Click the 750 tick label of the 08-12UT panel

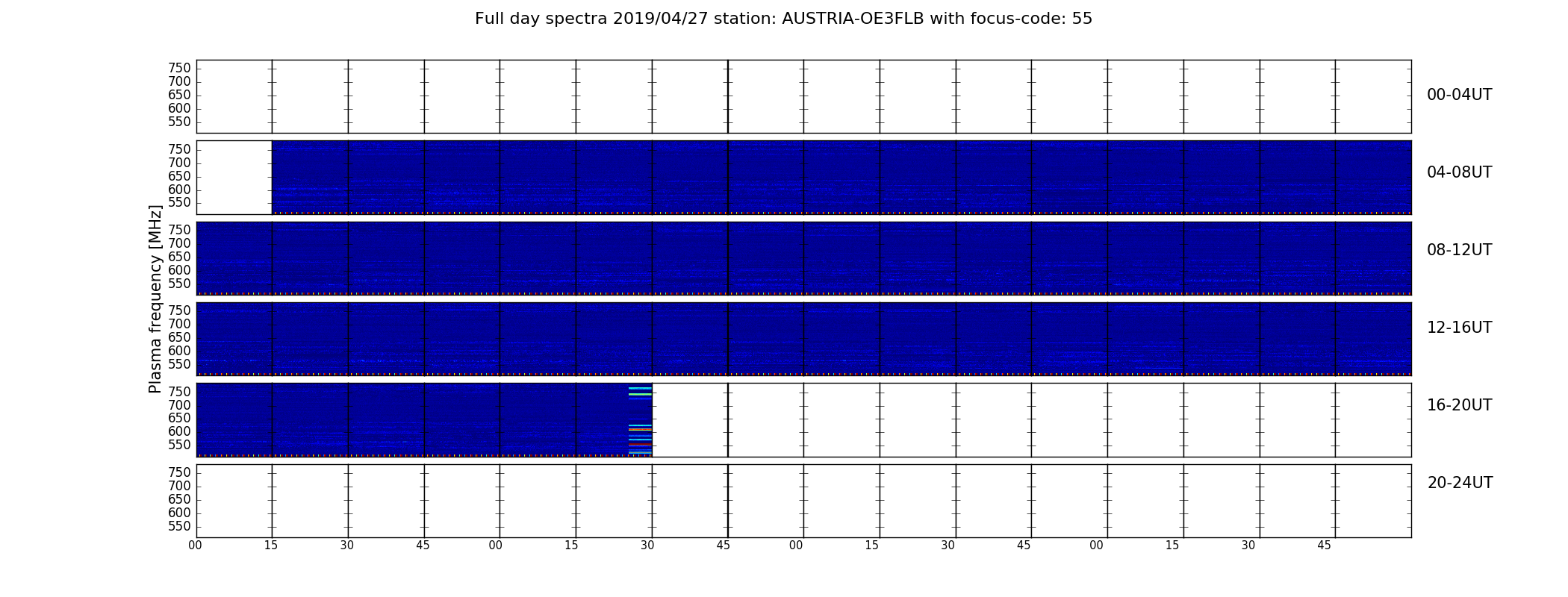click(179, 230)
